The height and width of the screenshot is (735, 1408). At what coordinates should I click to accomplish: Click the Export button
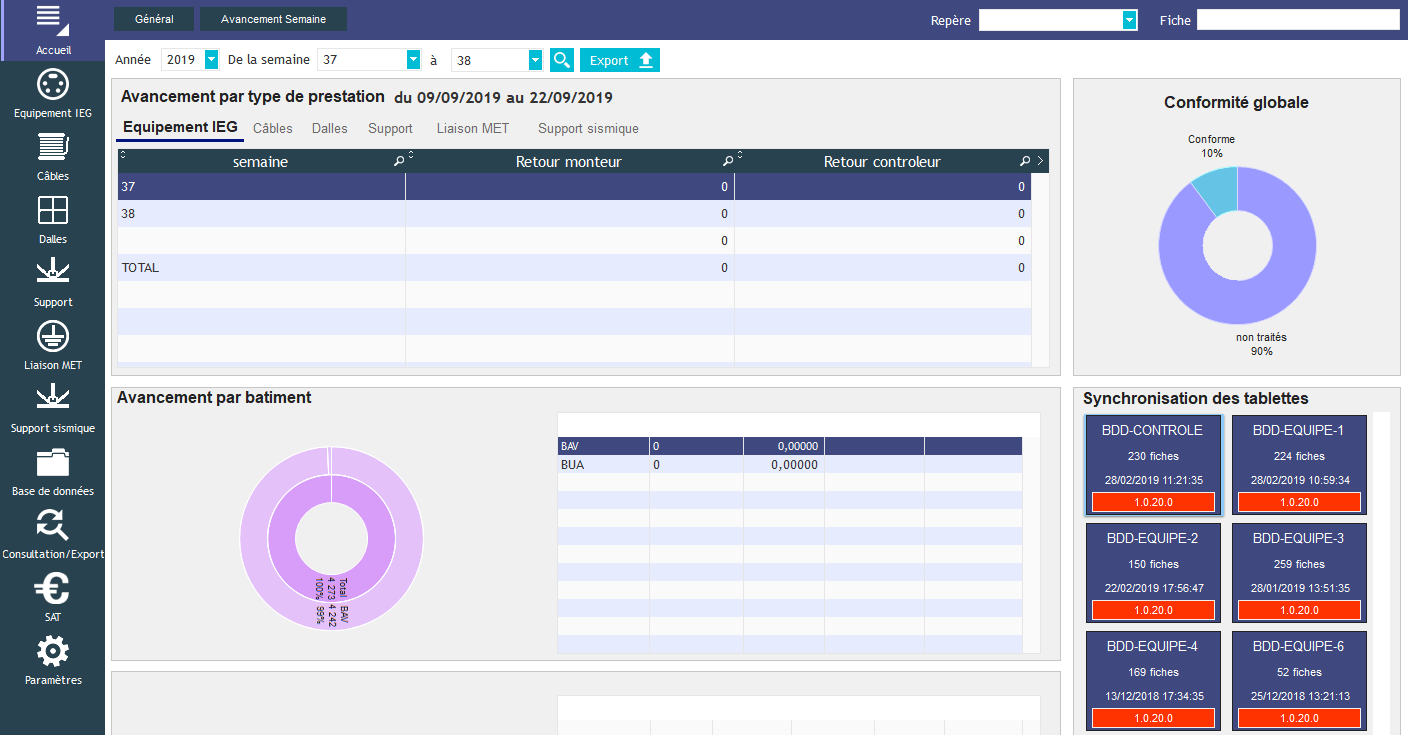(x=619, y=60)
